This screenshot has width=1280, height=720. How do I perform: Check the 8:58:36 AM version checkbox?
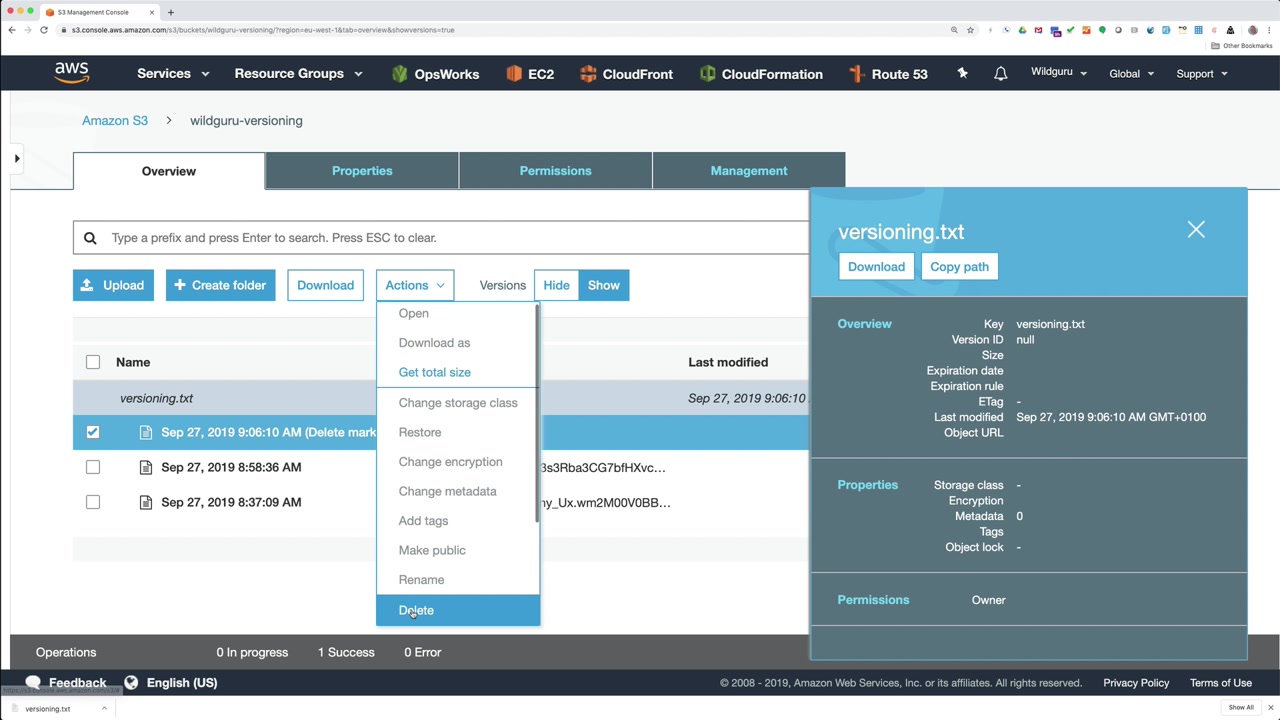pyautogui.click(x=93, y=467)
